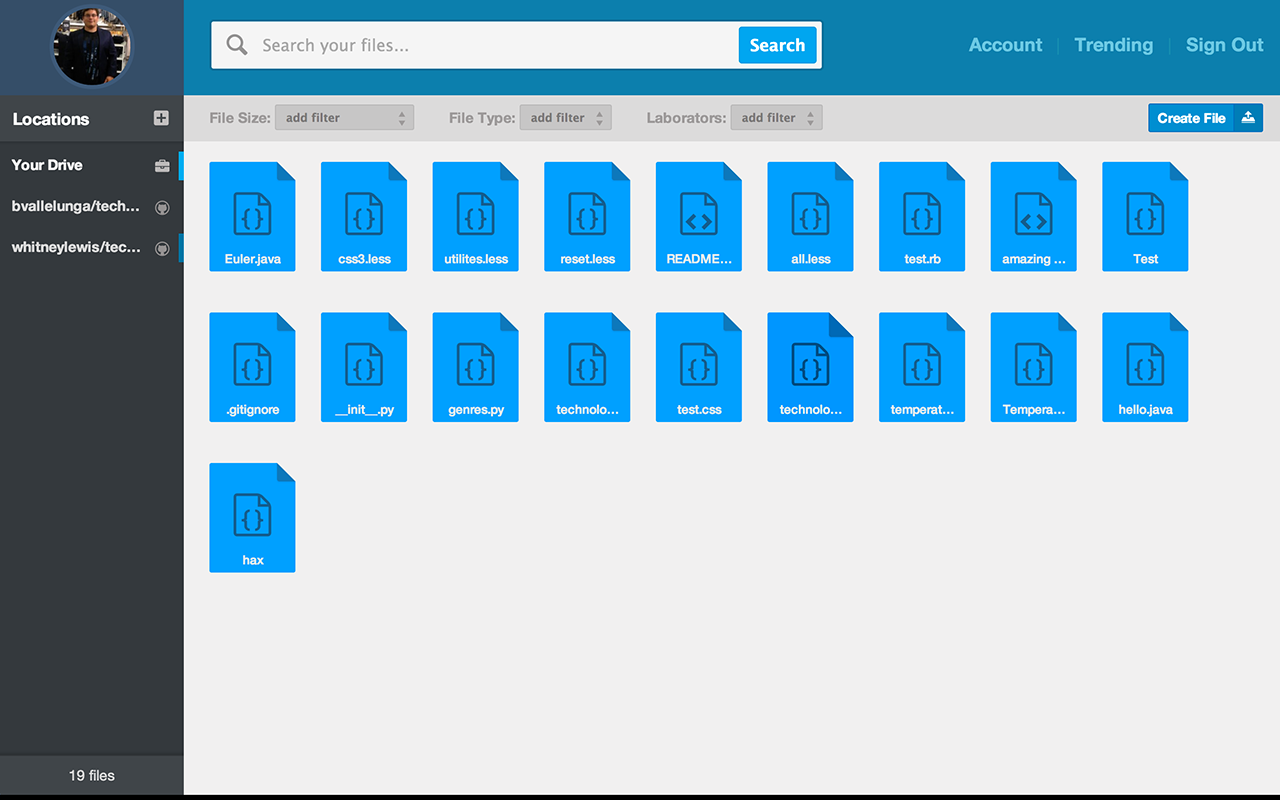
Task: Select bvallelunga/tech... location
Action: click(x=92, y=206)
